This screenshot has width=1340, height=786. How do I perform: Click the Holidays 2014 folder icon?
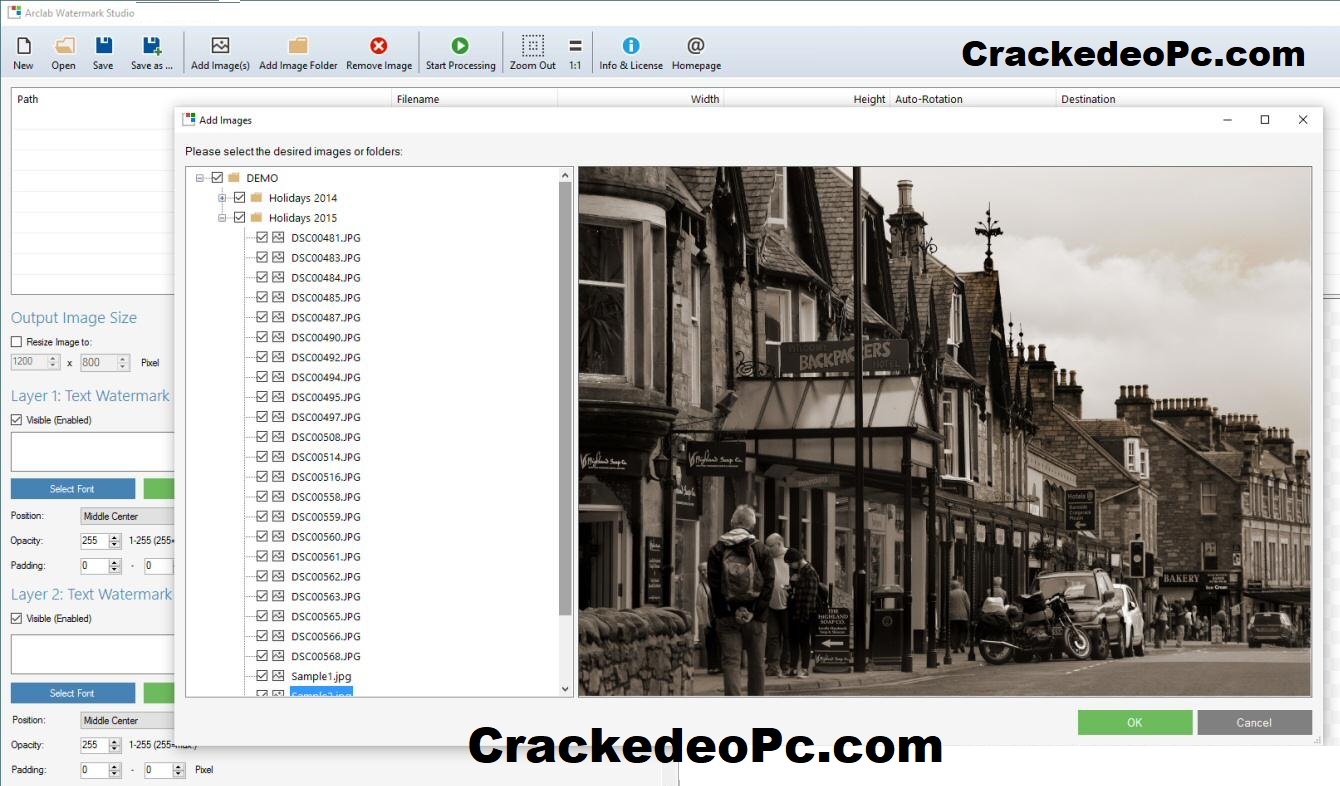[x=256, y=198]
